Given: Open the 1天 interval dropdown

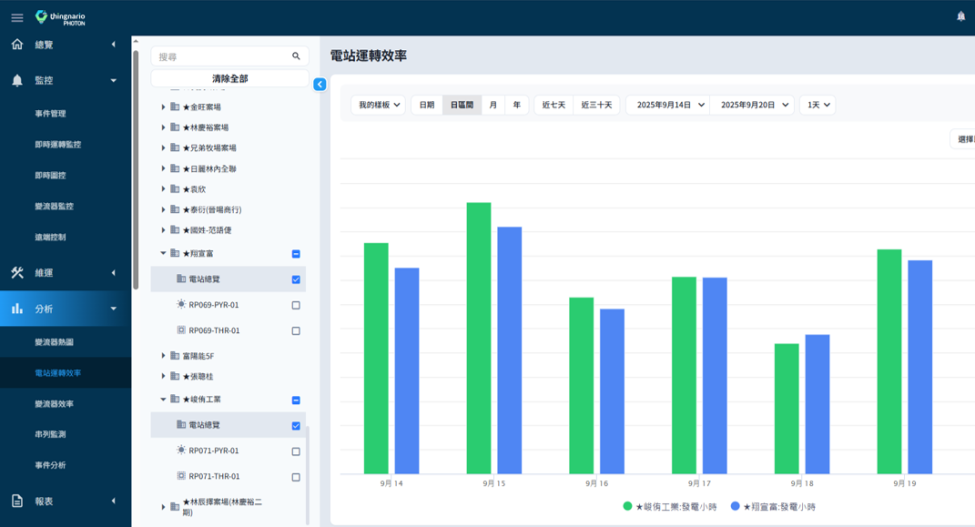Looking at the screenshot, I should [817, 105].
